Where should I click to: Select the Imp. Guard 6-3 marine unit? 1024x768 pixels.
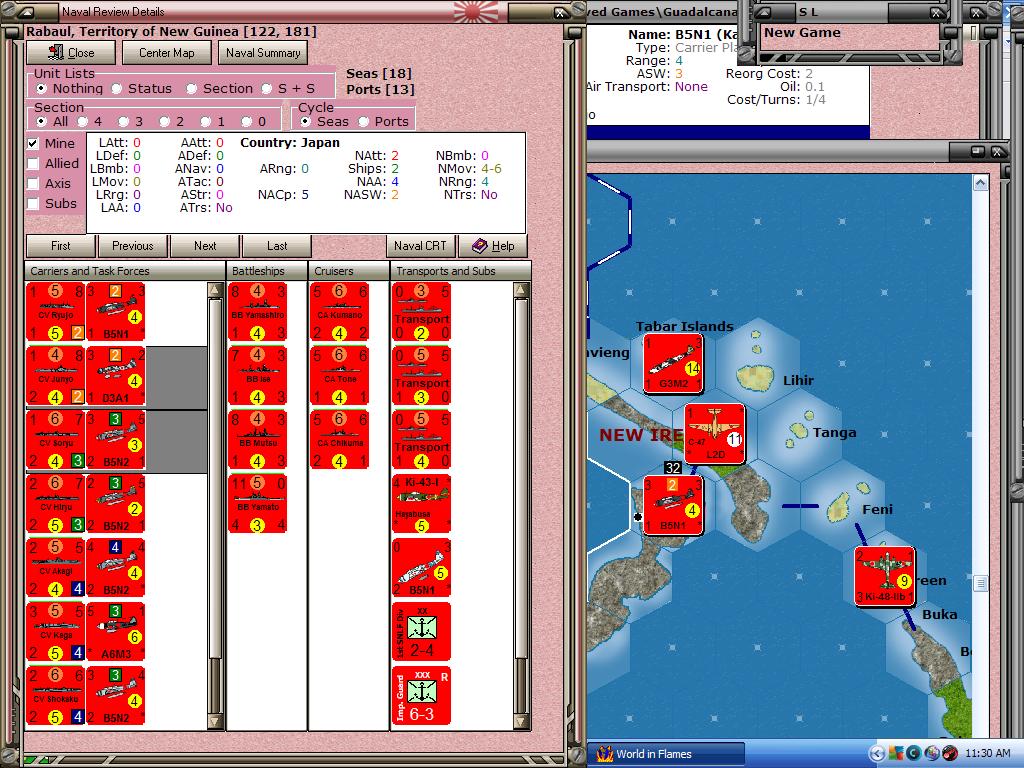421,696
